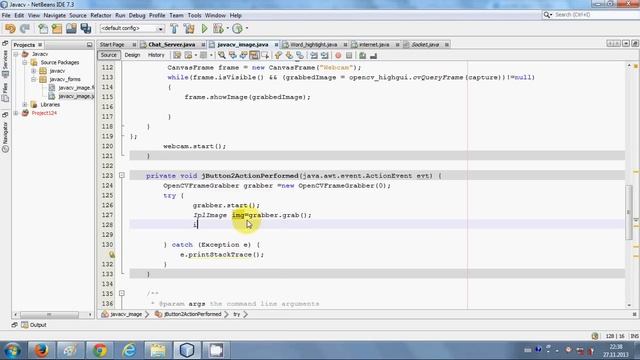Open Firefox from the taskbar
The height and width of the screenshot is (360, 640).
pos(41,350)
